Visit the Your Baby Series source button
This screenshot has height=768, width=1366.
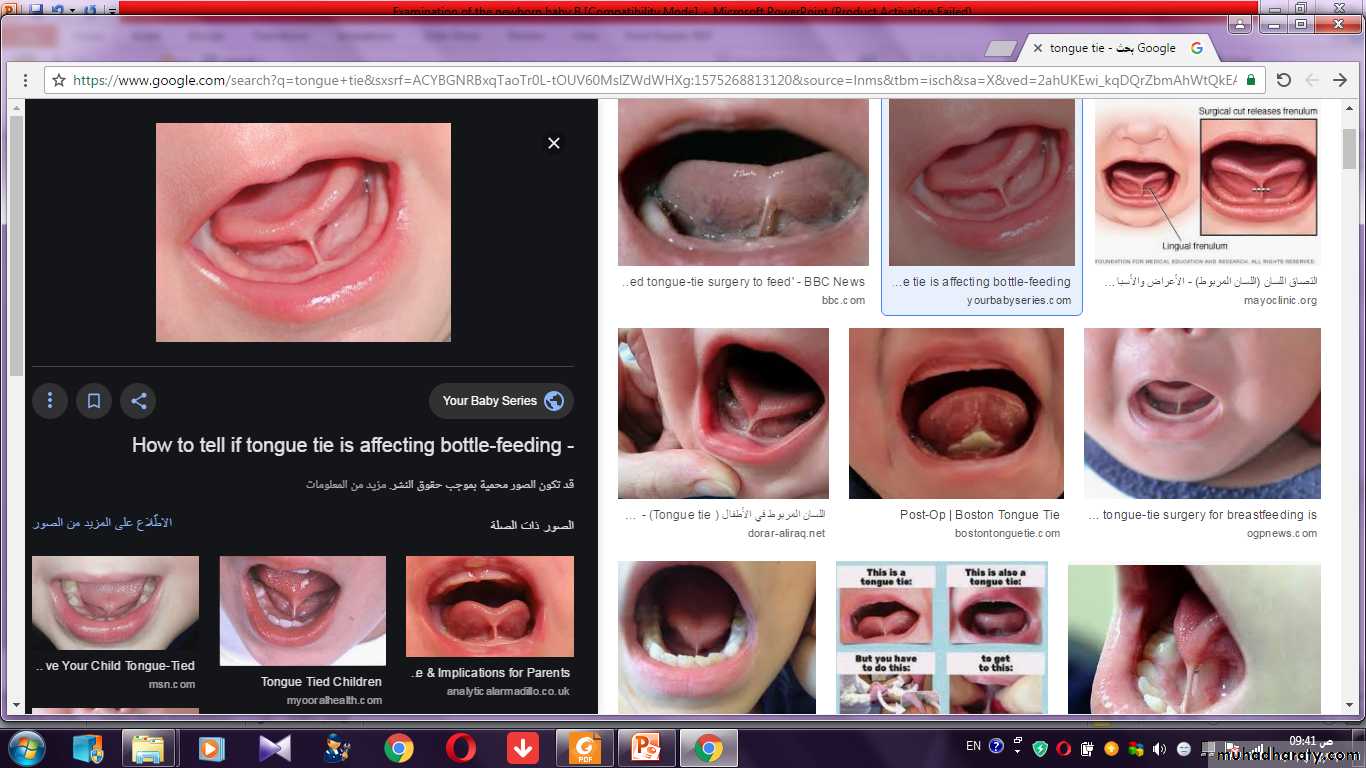pos(502,401)
